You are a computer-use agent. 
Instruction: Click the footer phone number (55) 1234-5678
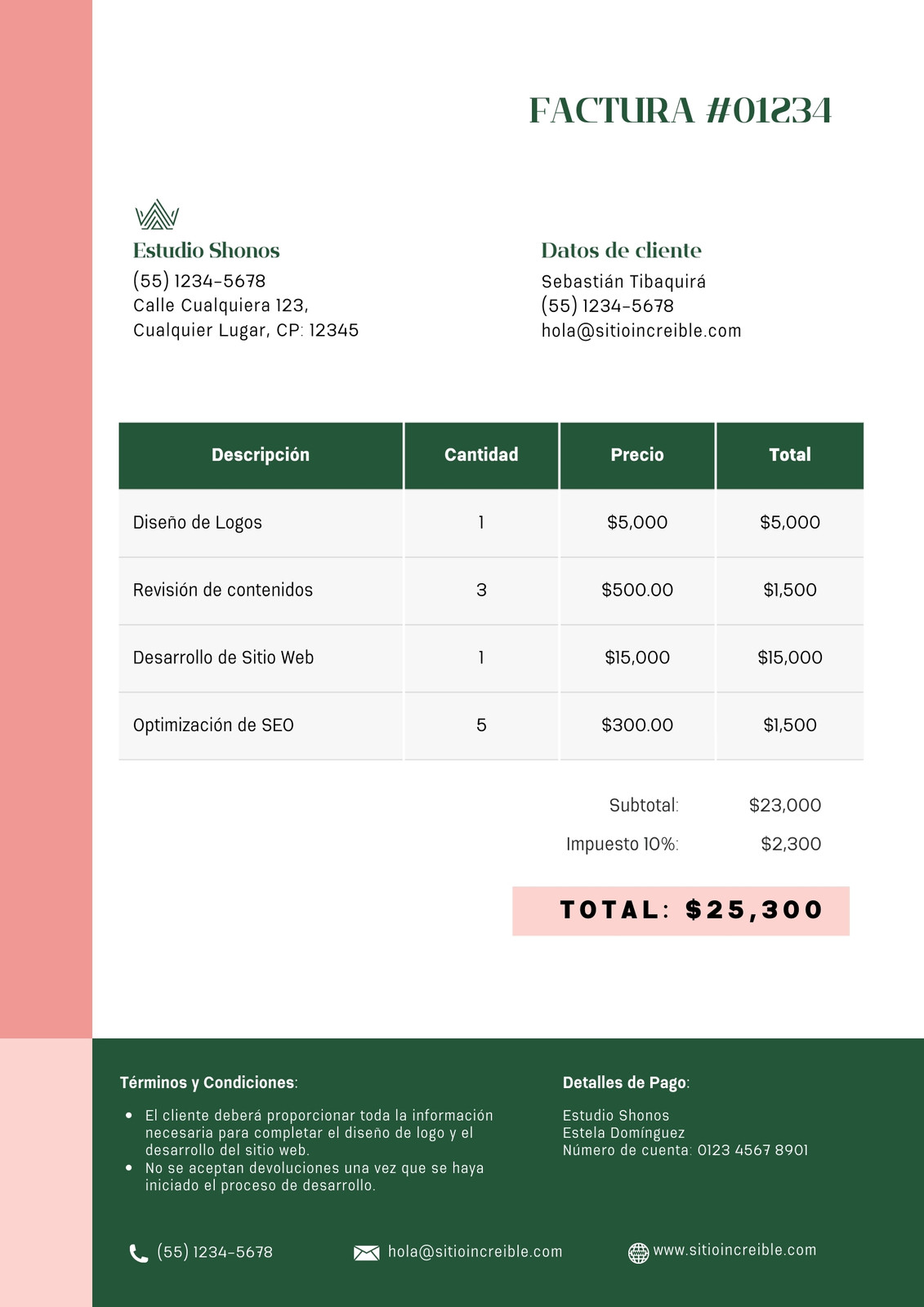click(215, 1252)
